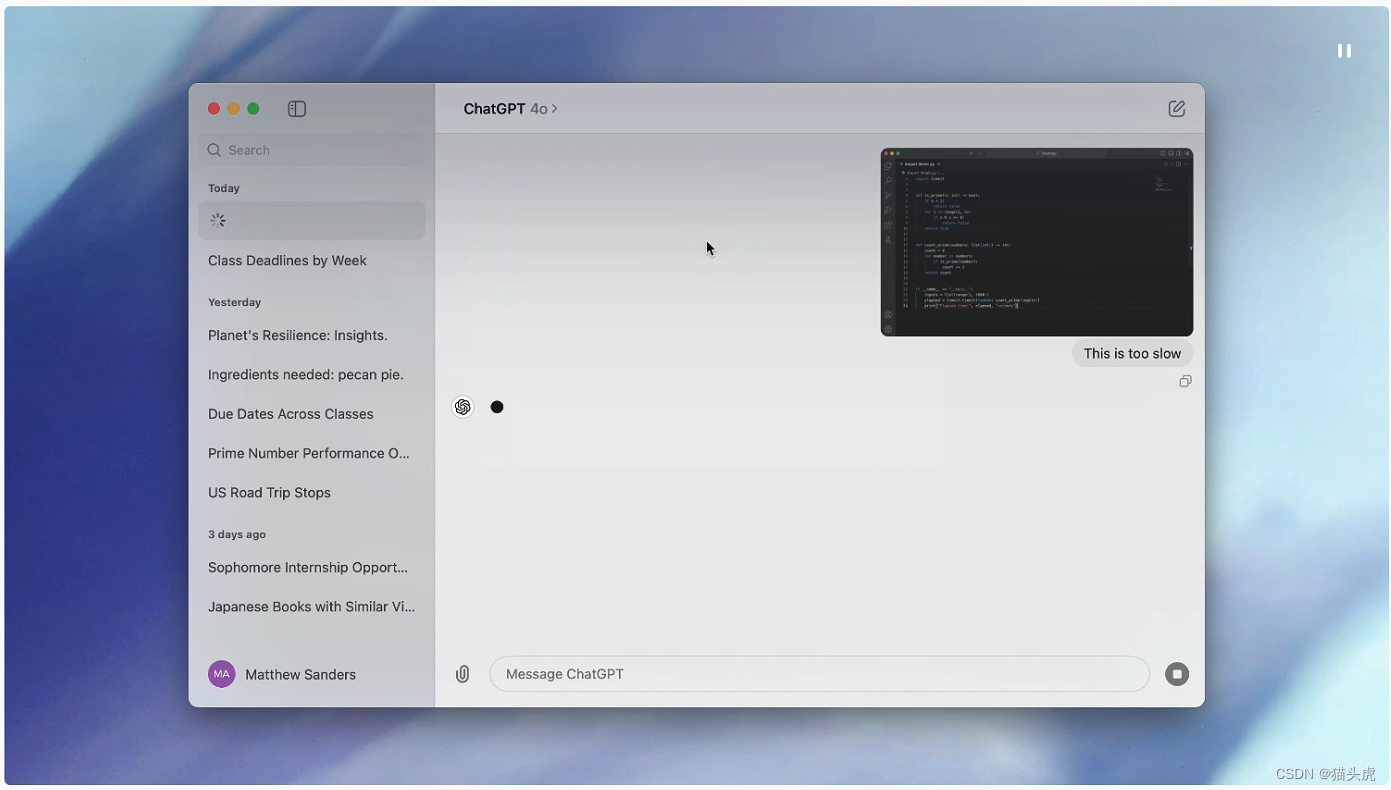The width and height of the screenshot is (1391, 790).
Task: Copy the 'This is too slow' message
Action: [1185, 381]
